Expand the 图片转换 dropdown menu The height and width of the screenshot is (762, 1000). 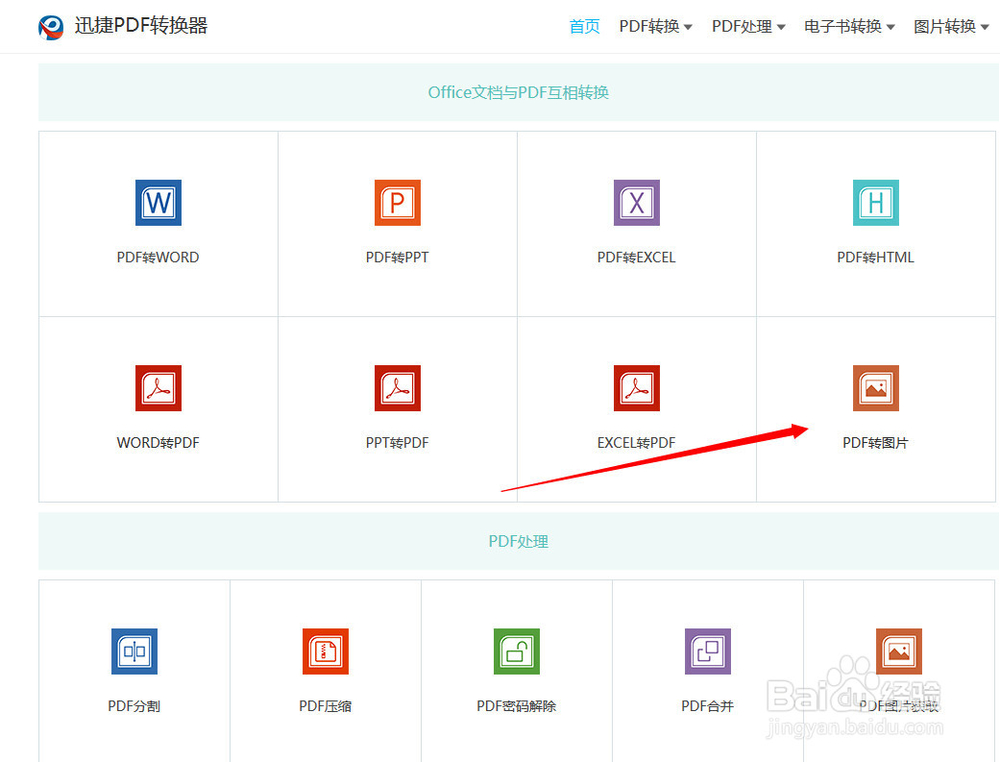tap(950, 26)
